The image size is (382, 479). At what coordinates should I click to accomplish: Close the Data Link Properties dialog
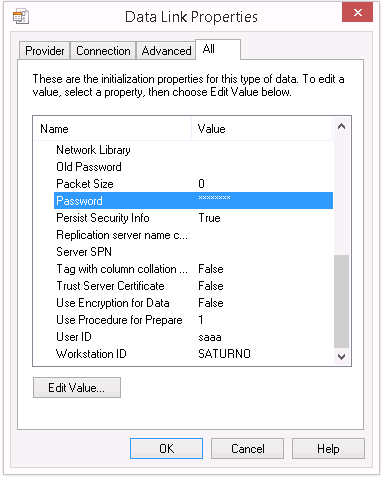coord(357,13)
